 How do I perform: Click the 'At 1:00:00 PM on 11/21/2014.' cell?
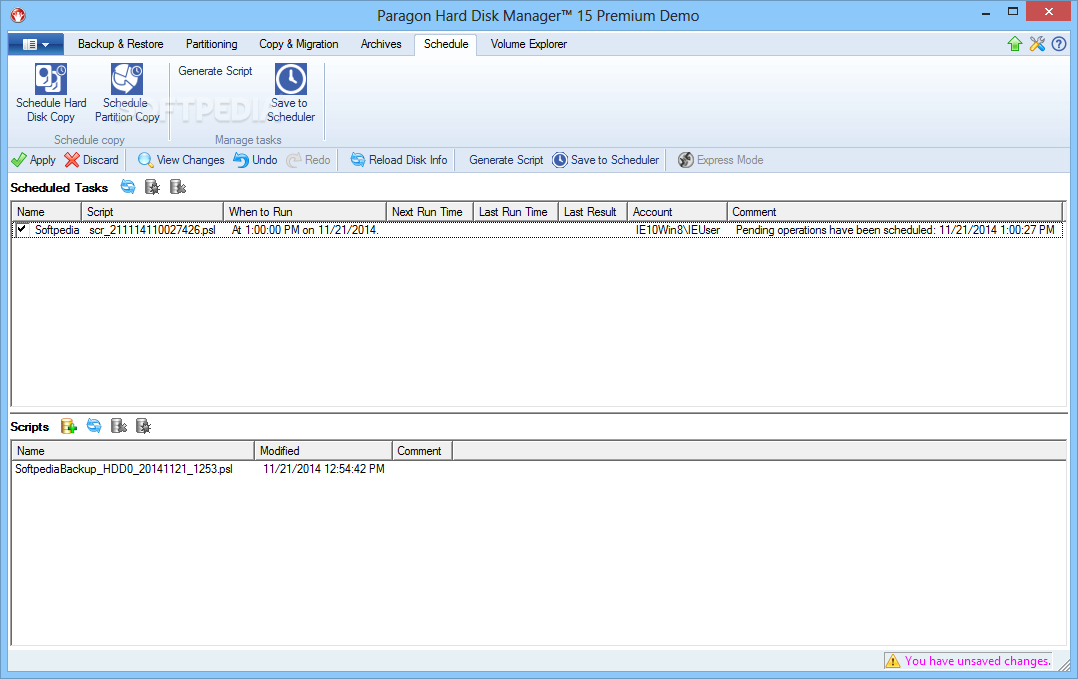(x=305, y=230)
